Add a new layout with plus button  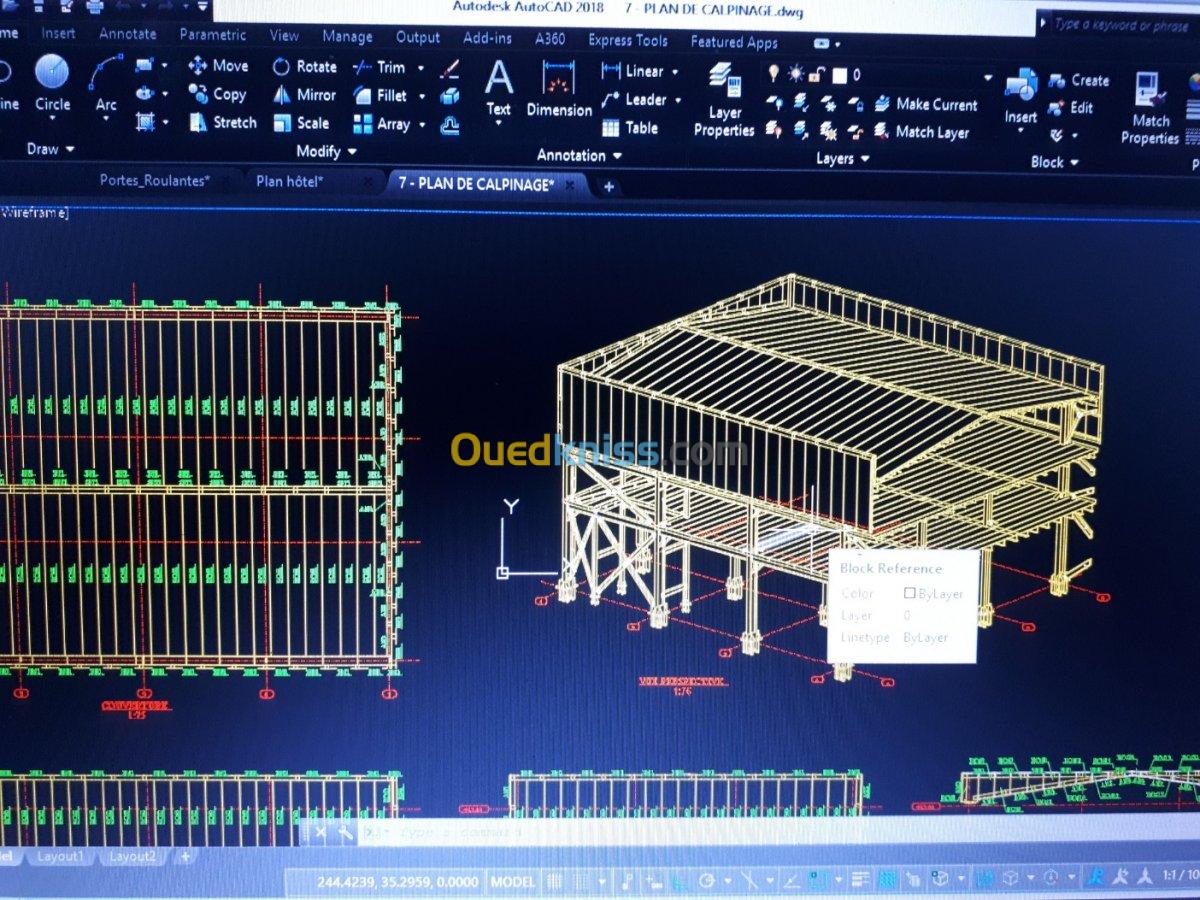point(184,857)
